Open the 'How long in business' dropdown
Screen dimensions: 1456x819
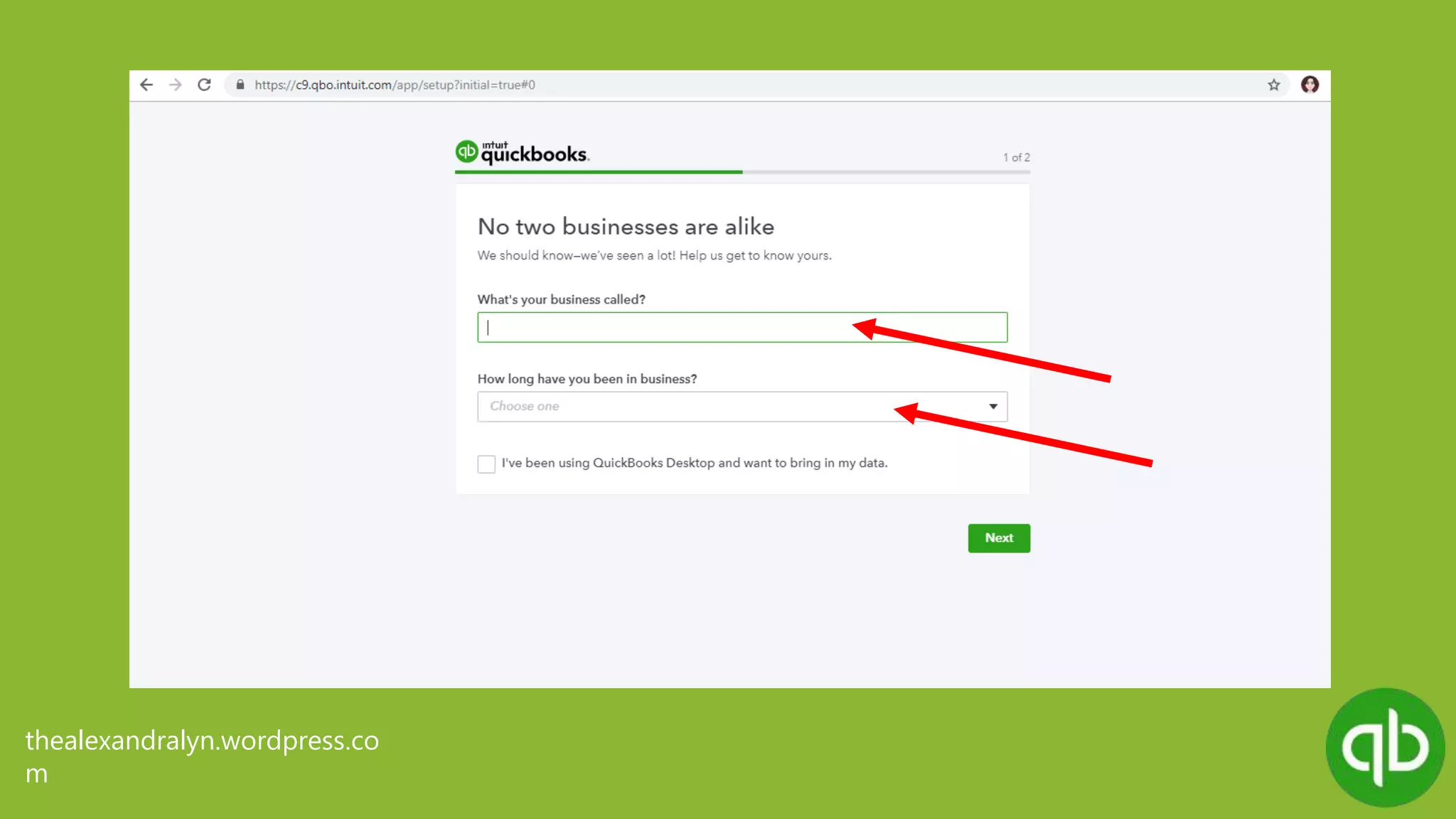pos(742,407)
